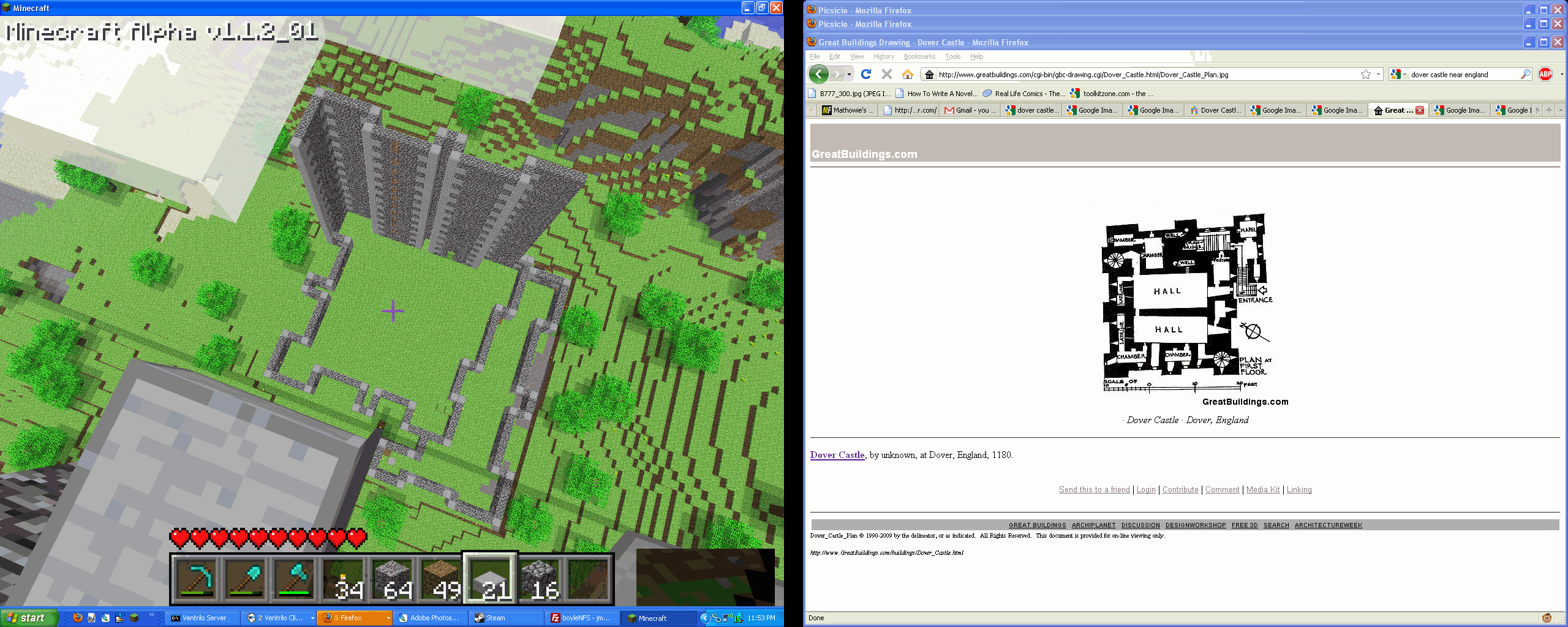This screenshot has width=1568, height=627.
Task: Open B777_300.jpg bookmark toolbar item
Action: tap(849, 94)
